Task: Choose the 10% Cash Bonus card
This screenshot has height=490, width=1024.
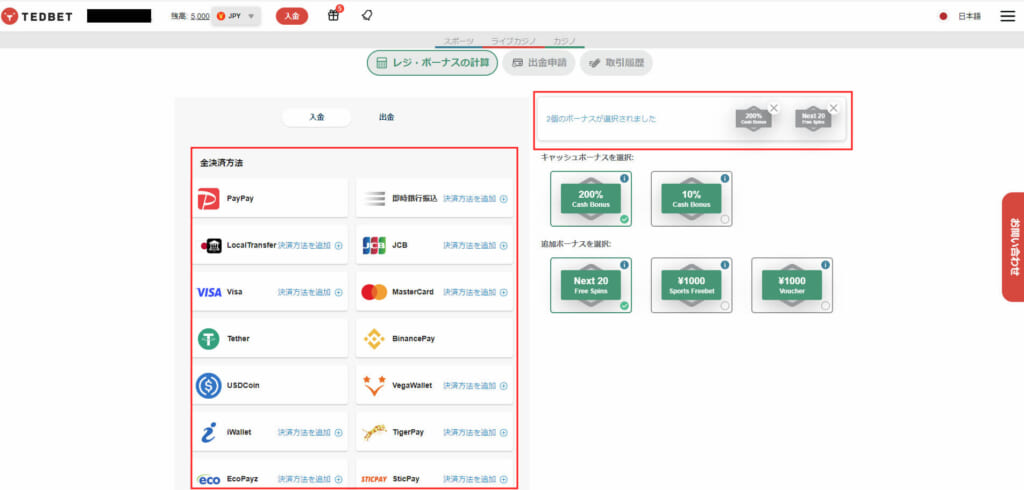Action: click(x=692, y=199)
